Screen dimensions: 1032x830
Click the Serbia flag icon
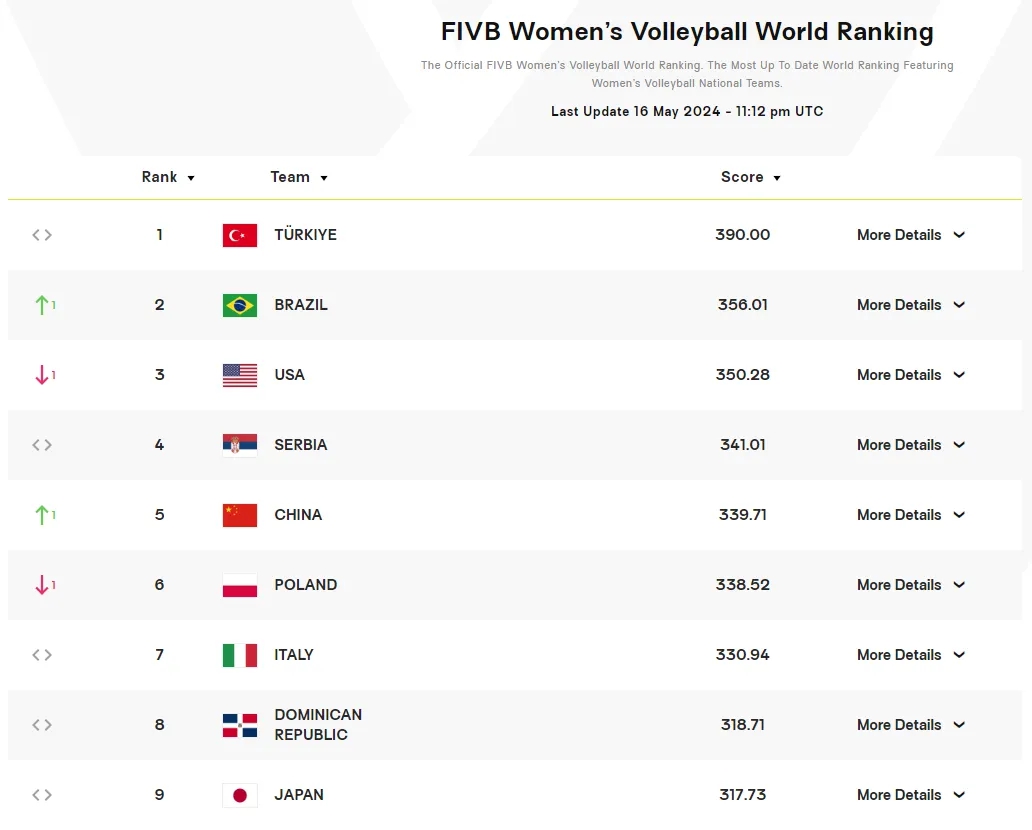240,445
